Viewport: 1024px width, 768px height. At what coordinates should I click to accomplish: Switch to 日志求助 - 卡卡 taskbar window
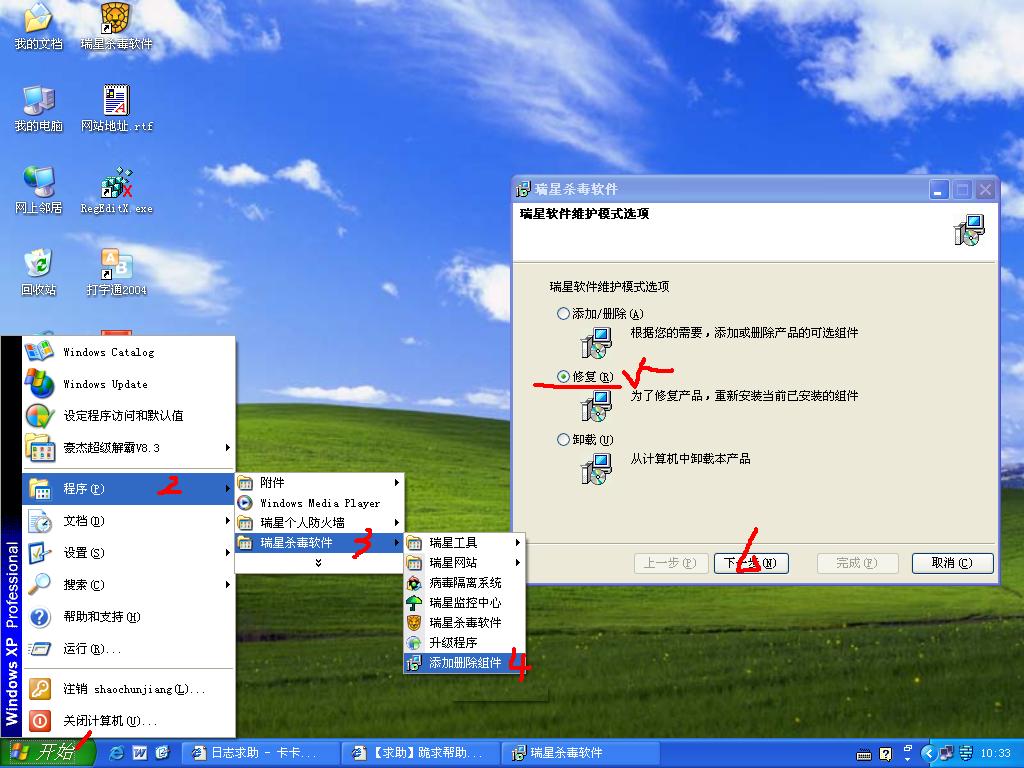click(260, 753)
